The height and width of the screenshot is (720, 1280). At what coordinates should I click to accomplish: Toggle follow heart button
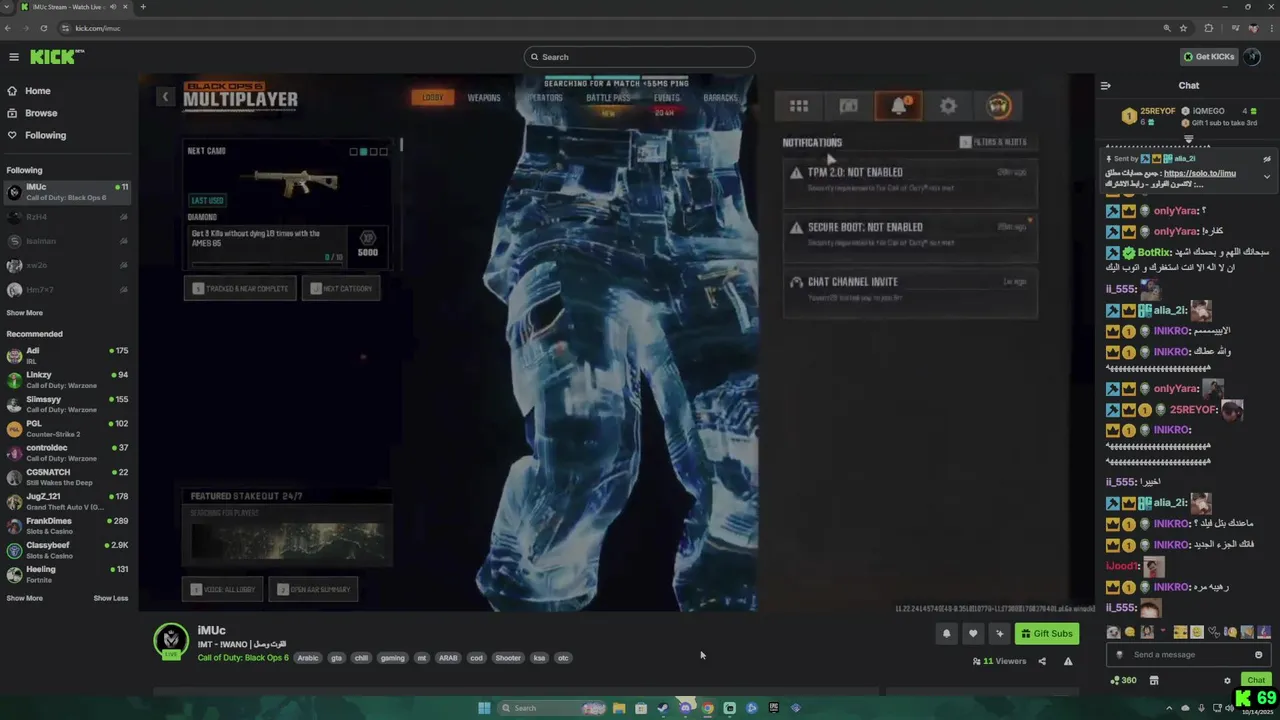(x=972, y=634)
